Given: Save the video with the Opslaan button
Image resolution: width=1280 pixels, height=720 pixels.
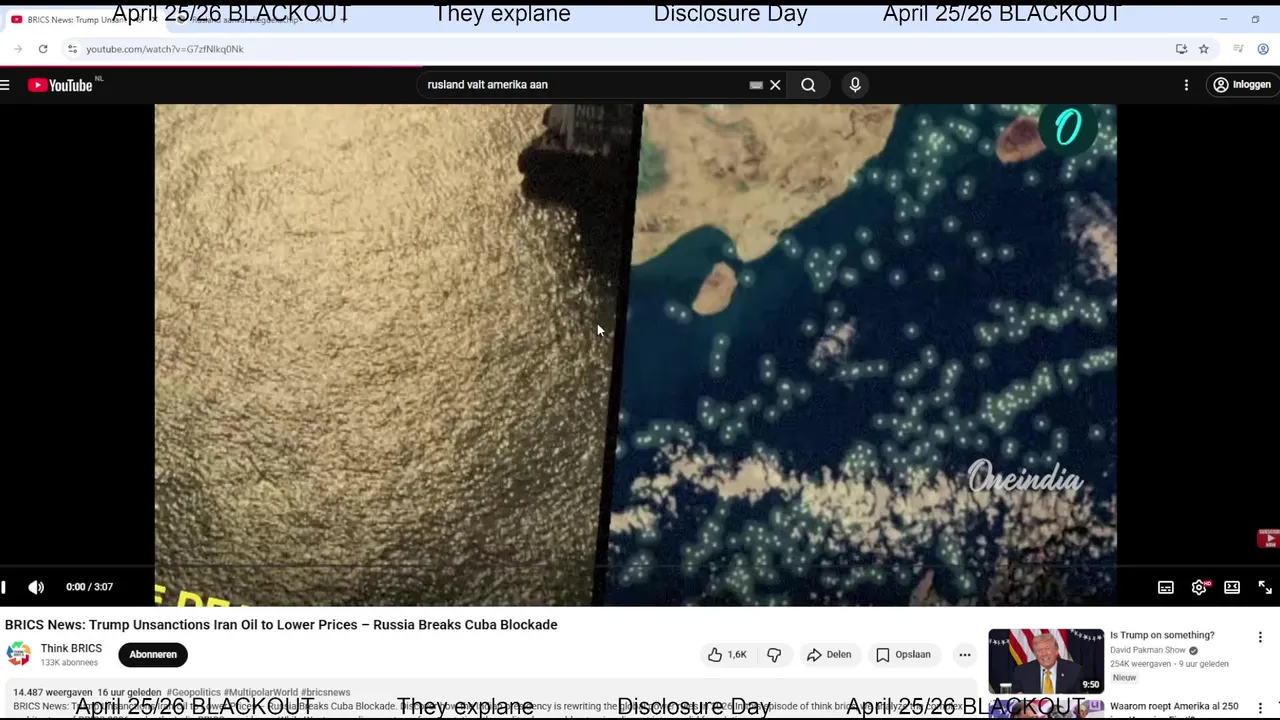Looking at the screenshot, I should coord(904,654).
